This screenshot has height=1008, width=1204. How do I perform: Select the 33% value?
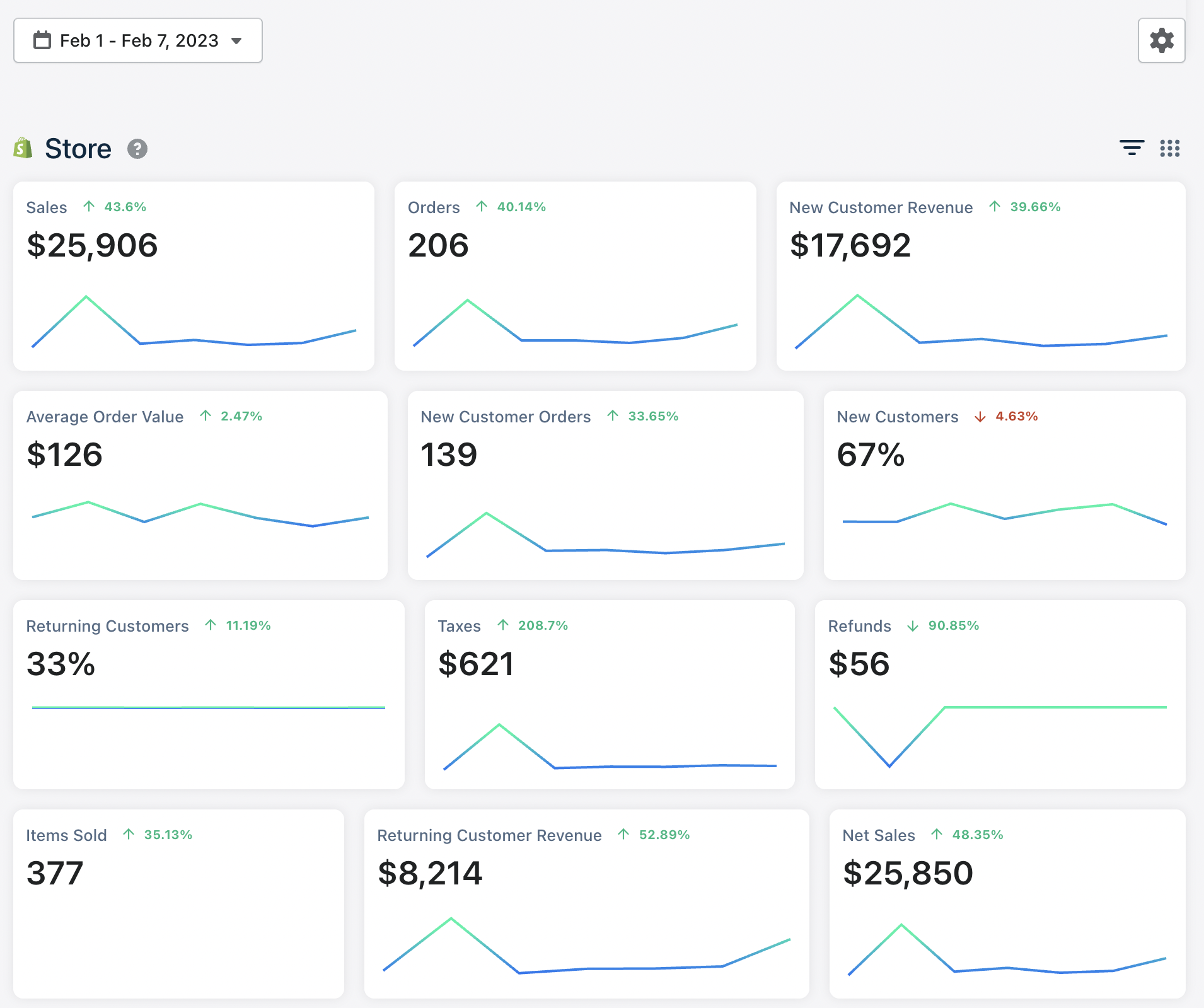61,664
